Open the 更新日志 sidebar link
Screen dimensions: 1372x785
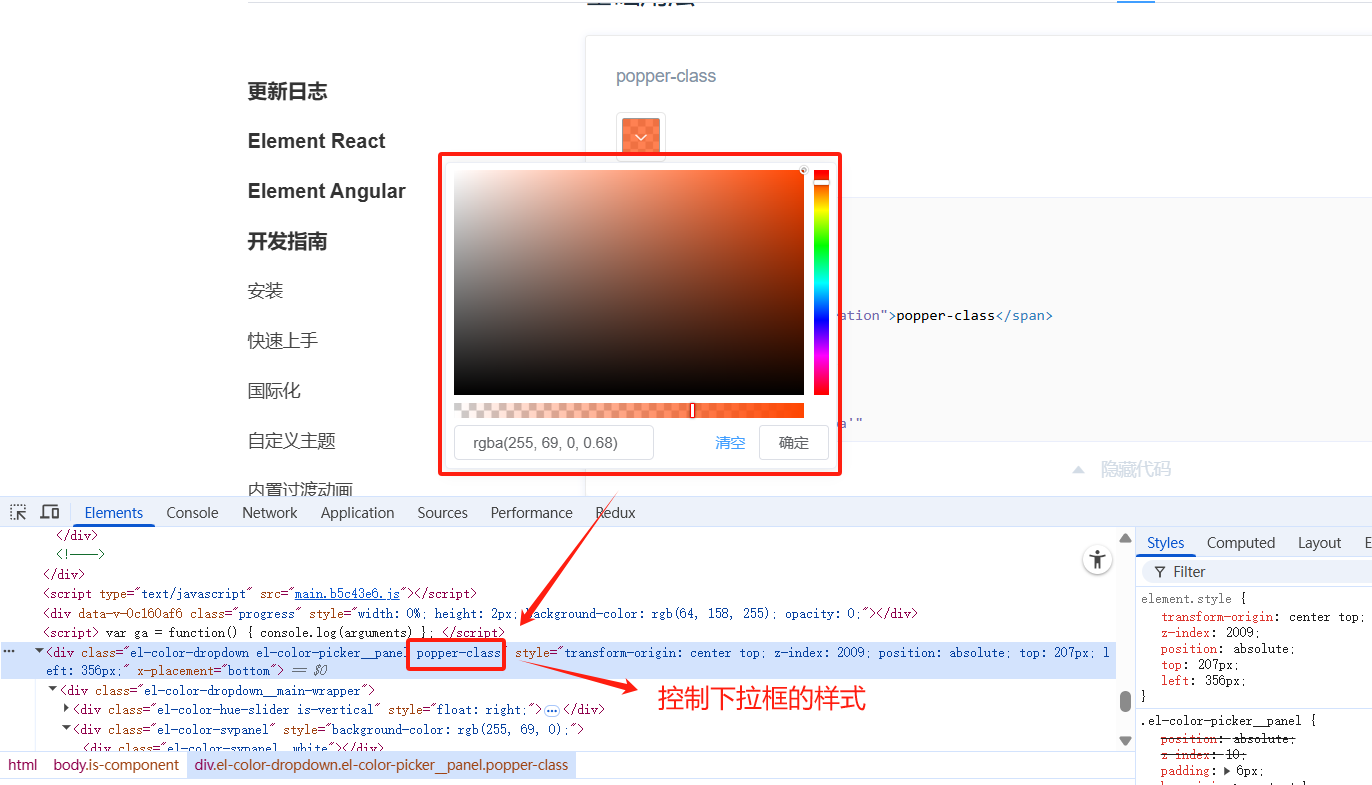tap(288, 91)
